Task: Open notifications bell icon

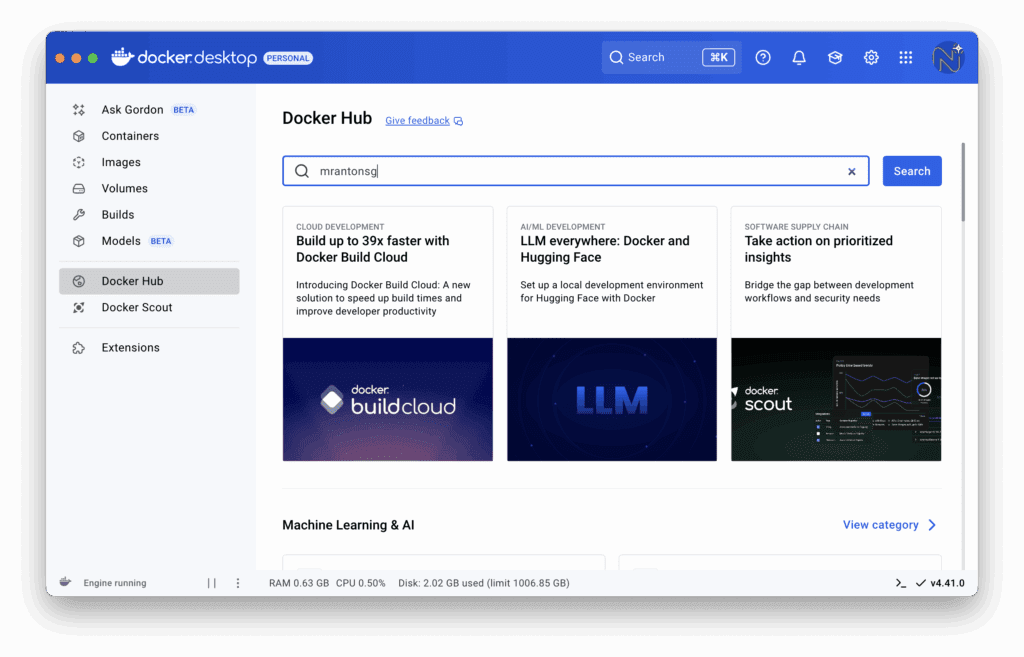Action: (x=799, y=57)
